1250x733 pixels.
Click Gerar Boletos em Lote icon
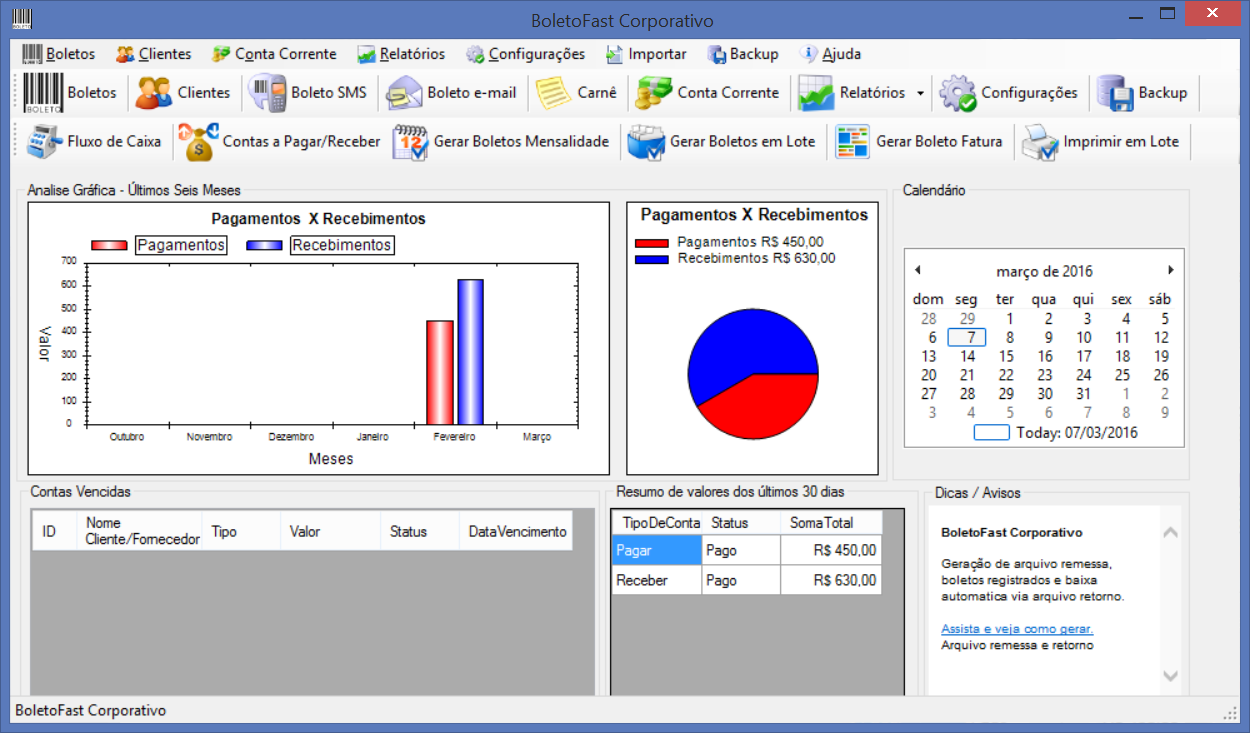point(646,142)
